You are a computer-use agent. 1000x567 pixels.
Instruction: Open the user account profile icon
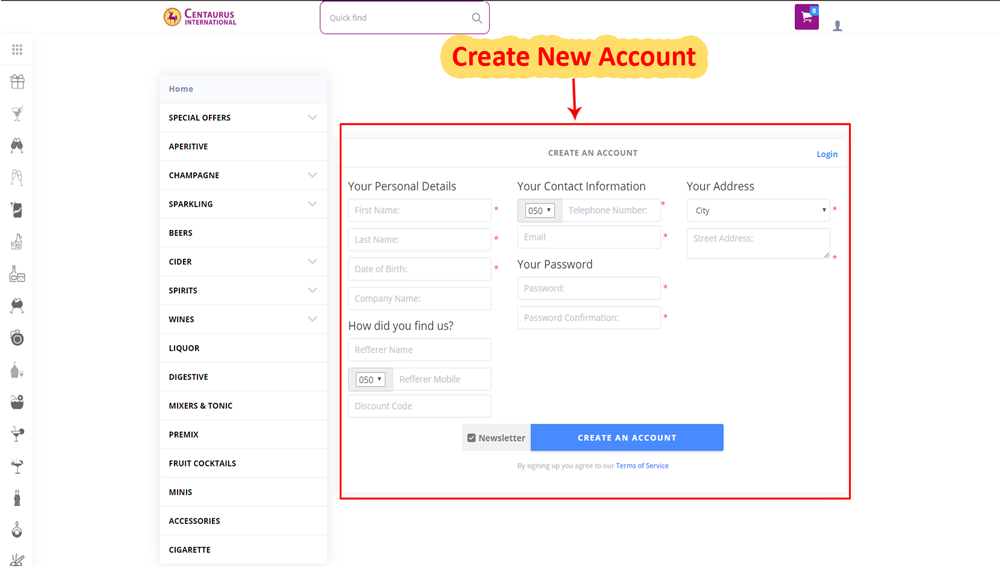click(x=837, y=26)
